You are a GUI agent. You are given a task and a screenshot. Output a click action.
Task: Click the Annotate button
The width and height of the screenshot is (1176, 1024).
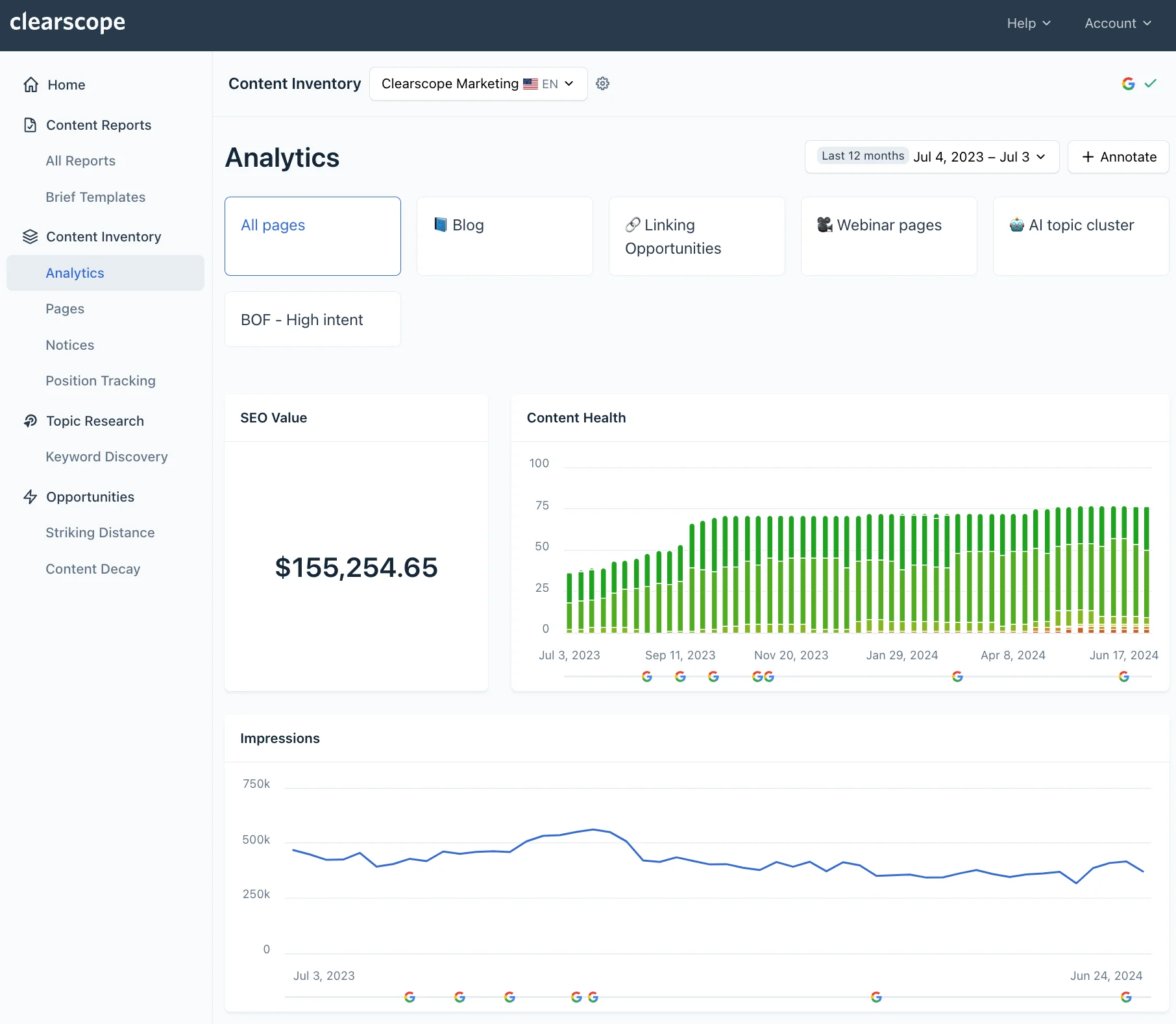(1118, 156)
